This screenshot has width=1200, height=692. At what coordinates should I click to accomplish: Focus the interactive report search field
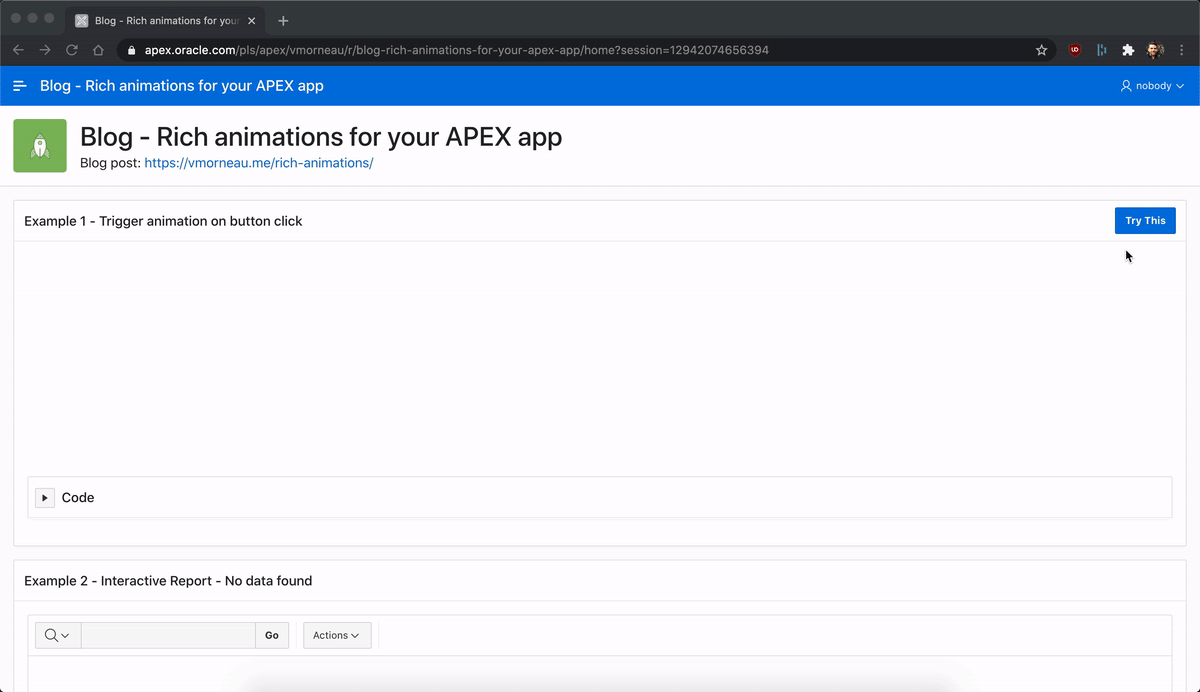(168, 635)
